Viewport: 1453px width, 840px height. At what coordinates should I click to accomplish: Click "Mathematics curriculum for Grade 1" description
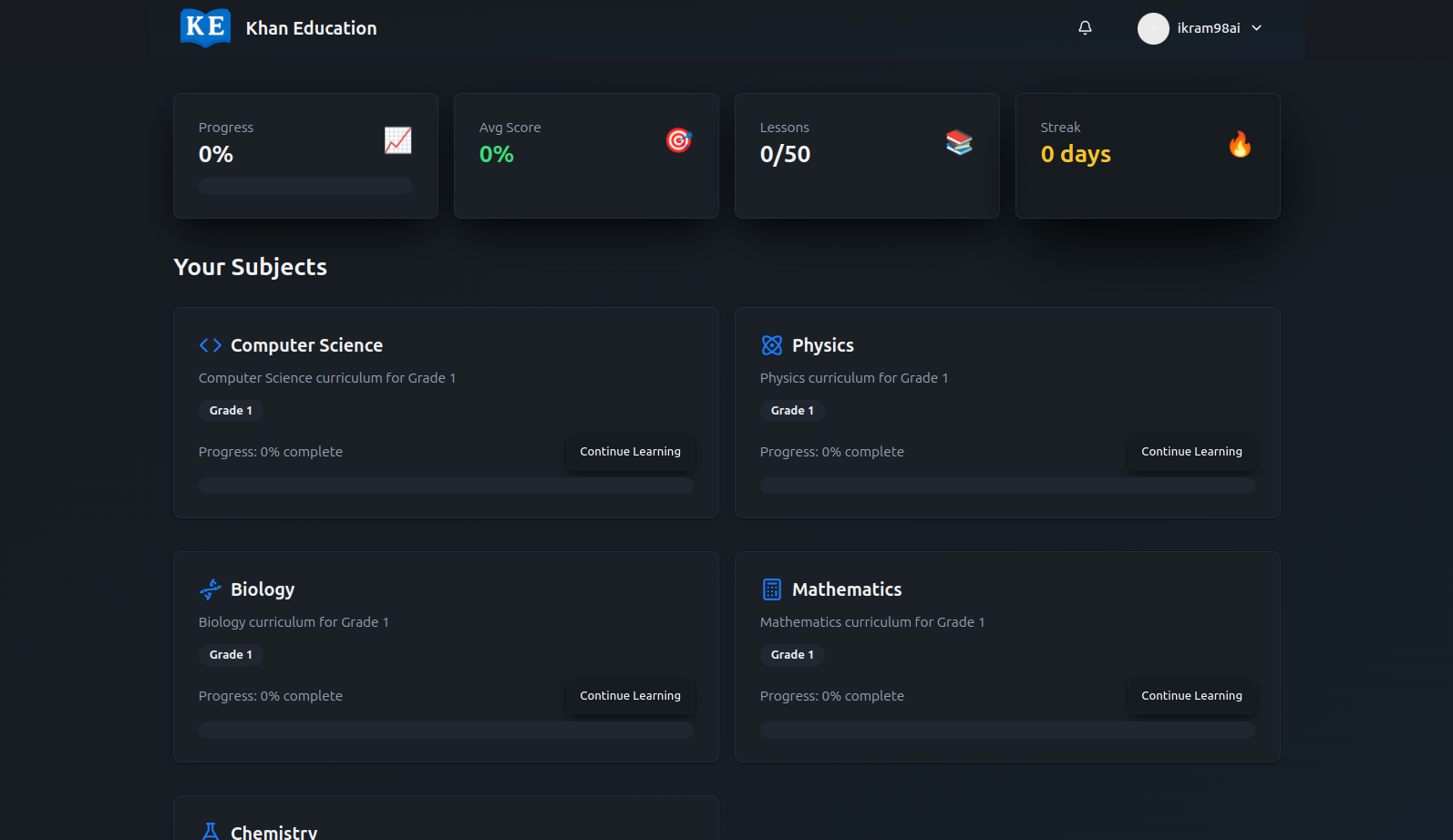[872, 622]
